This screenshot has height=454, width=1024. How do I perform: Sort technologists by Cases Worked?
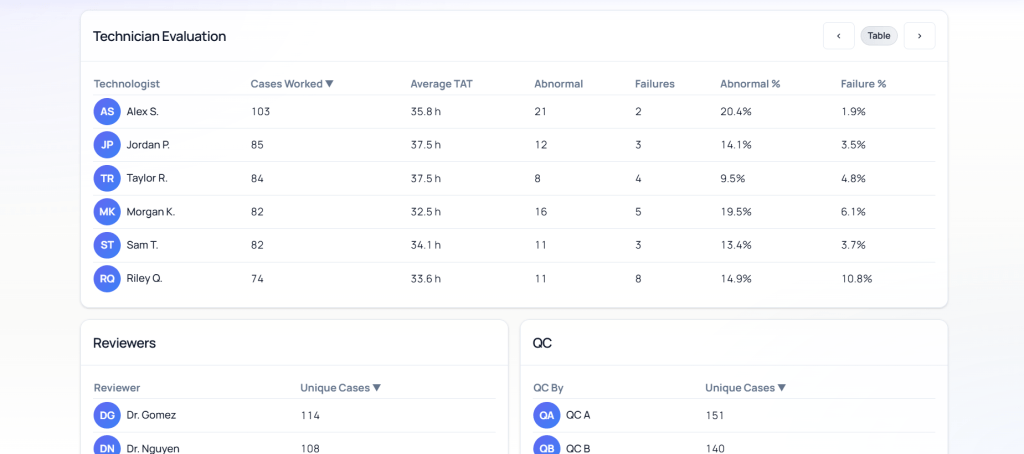[x=291, y=84]
